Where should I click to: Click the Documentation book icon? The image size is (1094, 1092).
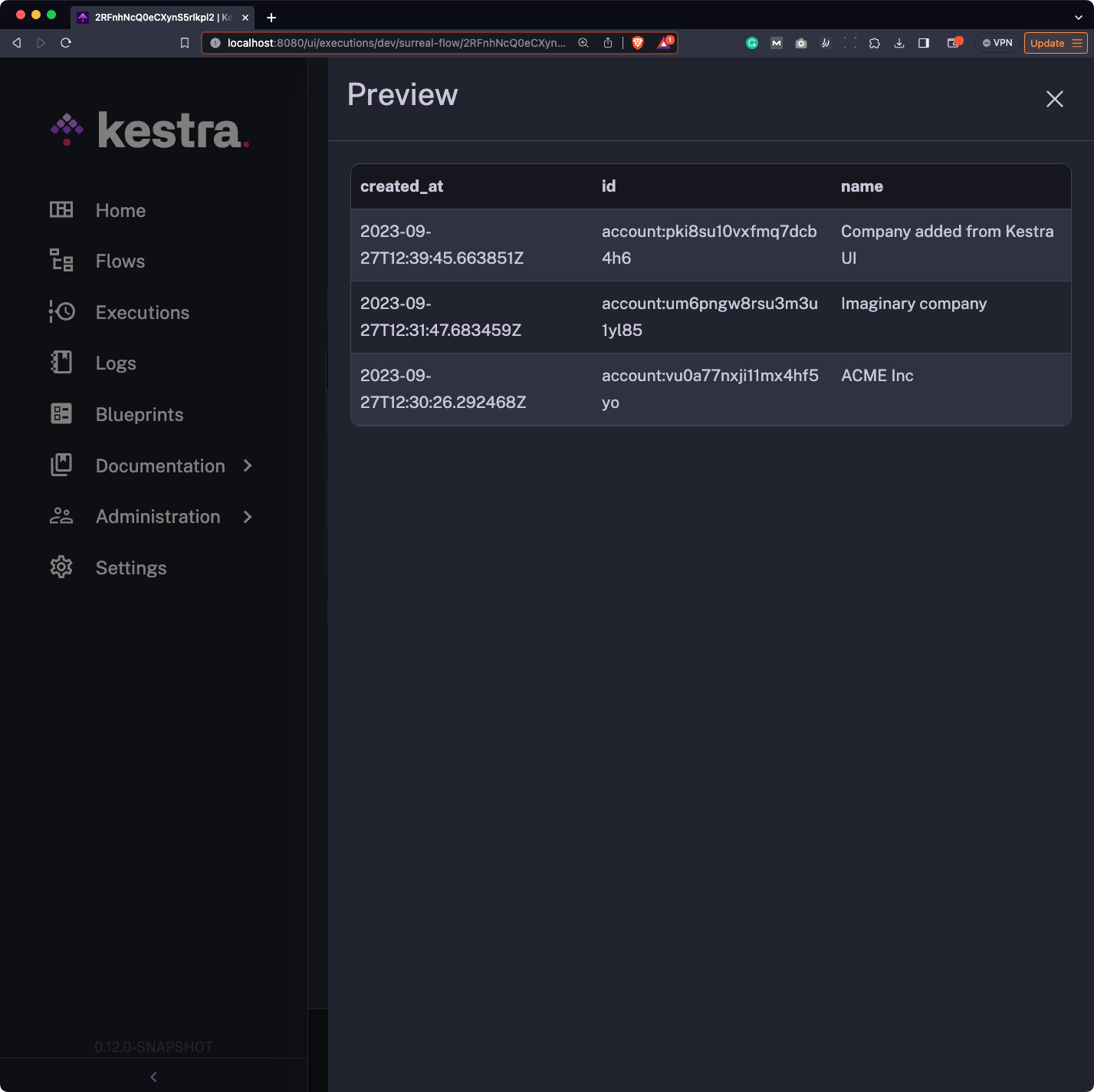(x=61, y=465)
